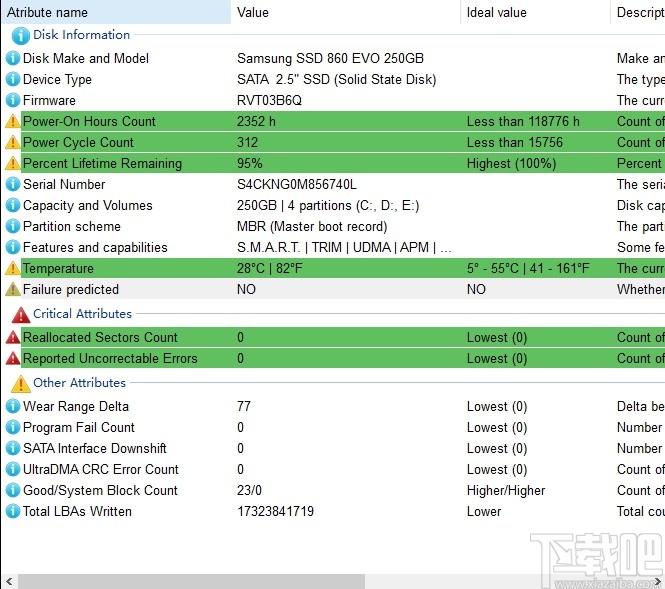Click warning icon beside Power-On Hours Count

[13, 121]
